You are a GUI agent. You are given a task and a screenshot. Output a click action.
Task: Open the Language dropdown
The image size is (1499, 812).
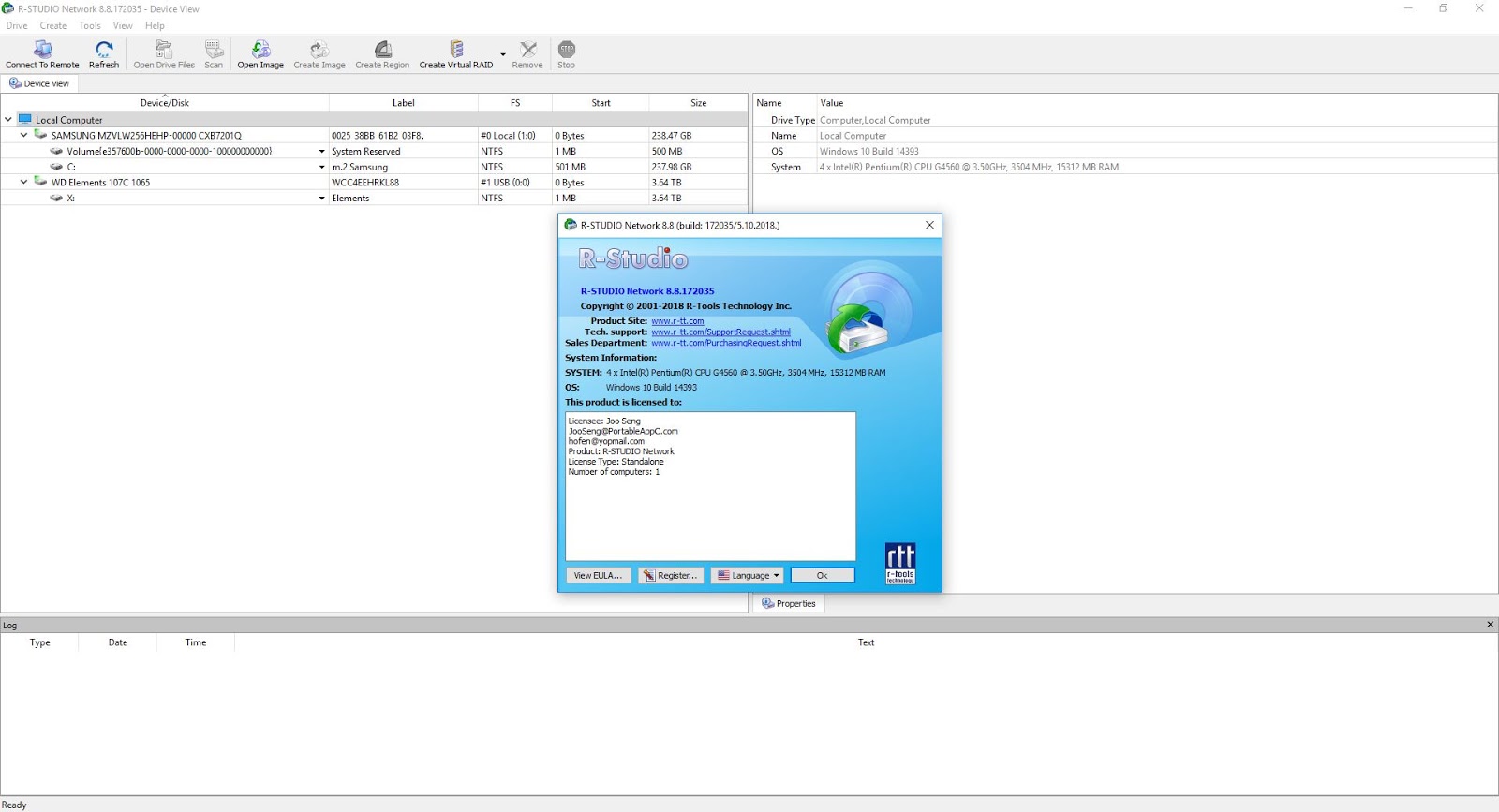pyautogui.click(x=747, y=576)
